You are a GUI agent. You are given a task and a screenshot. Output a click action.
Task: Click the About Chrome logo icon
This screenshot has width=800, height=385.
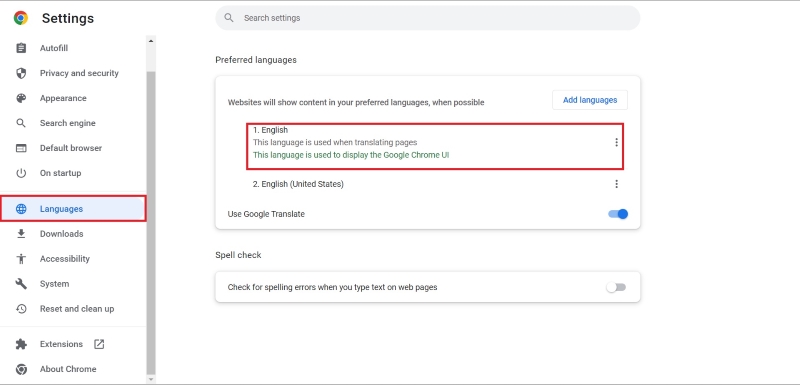(x=21, y=369)
